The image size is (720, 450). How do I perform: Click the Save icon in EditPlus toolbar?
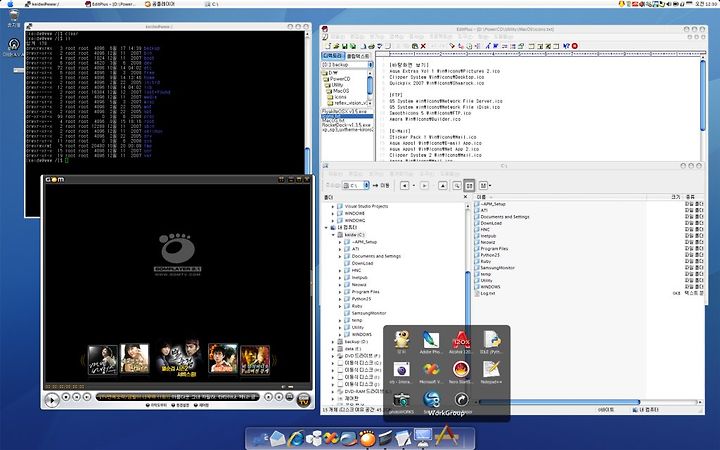(344, 46)
